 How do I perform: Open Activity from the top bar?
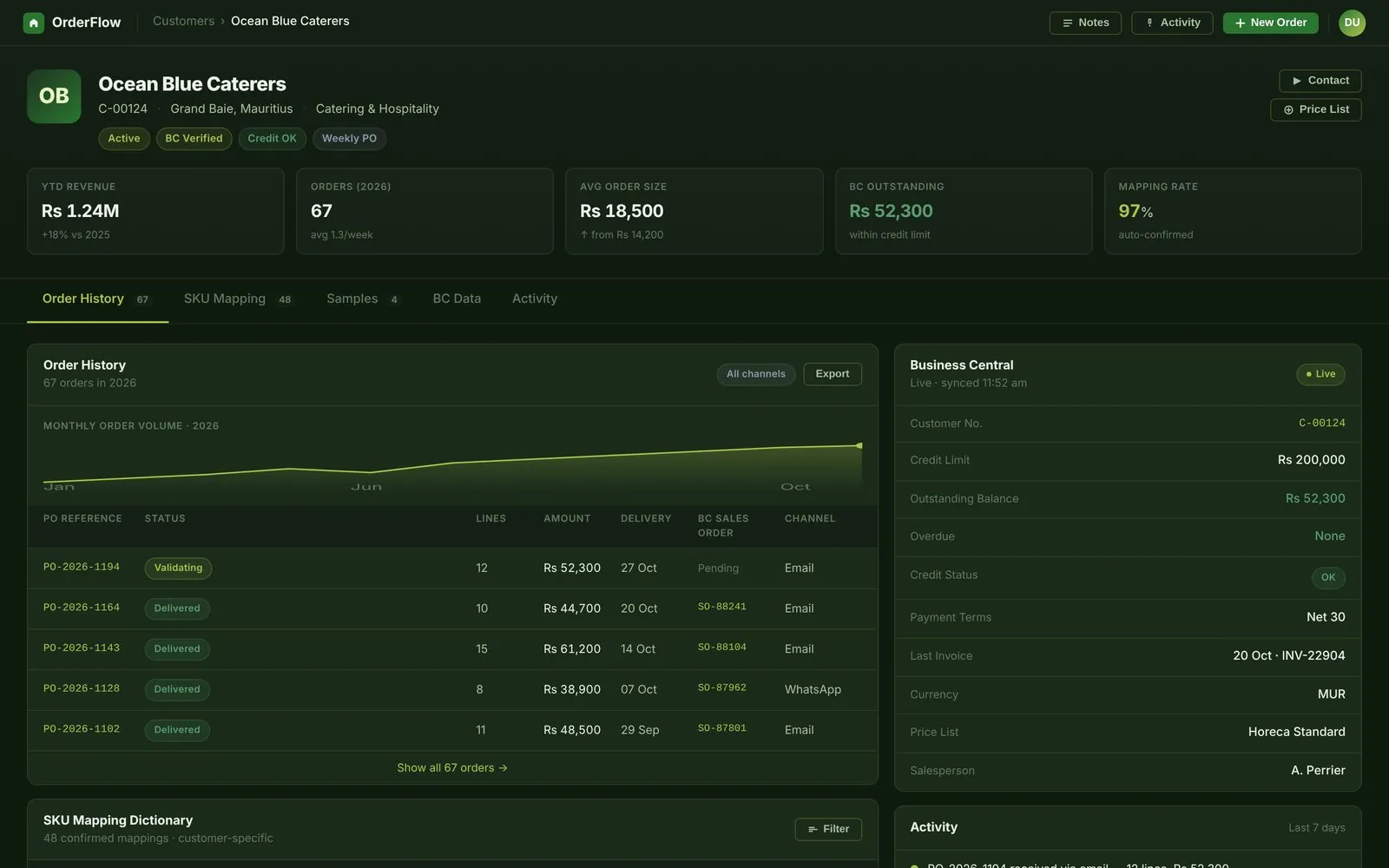point(1172,23)
